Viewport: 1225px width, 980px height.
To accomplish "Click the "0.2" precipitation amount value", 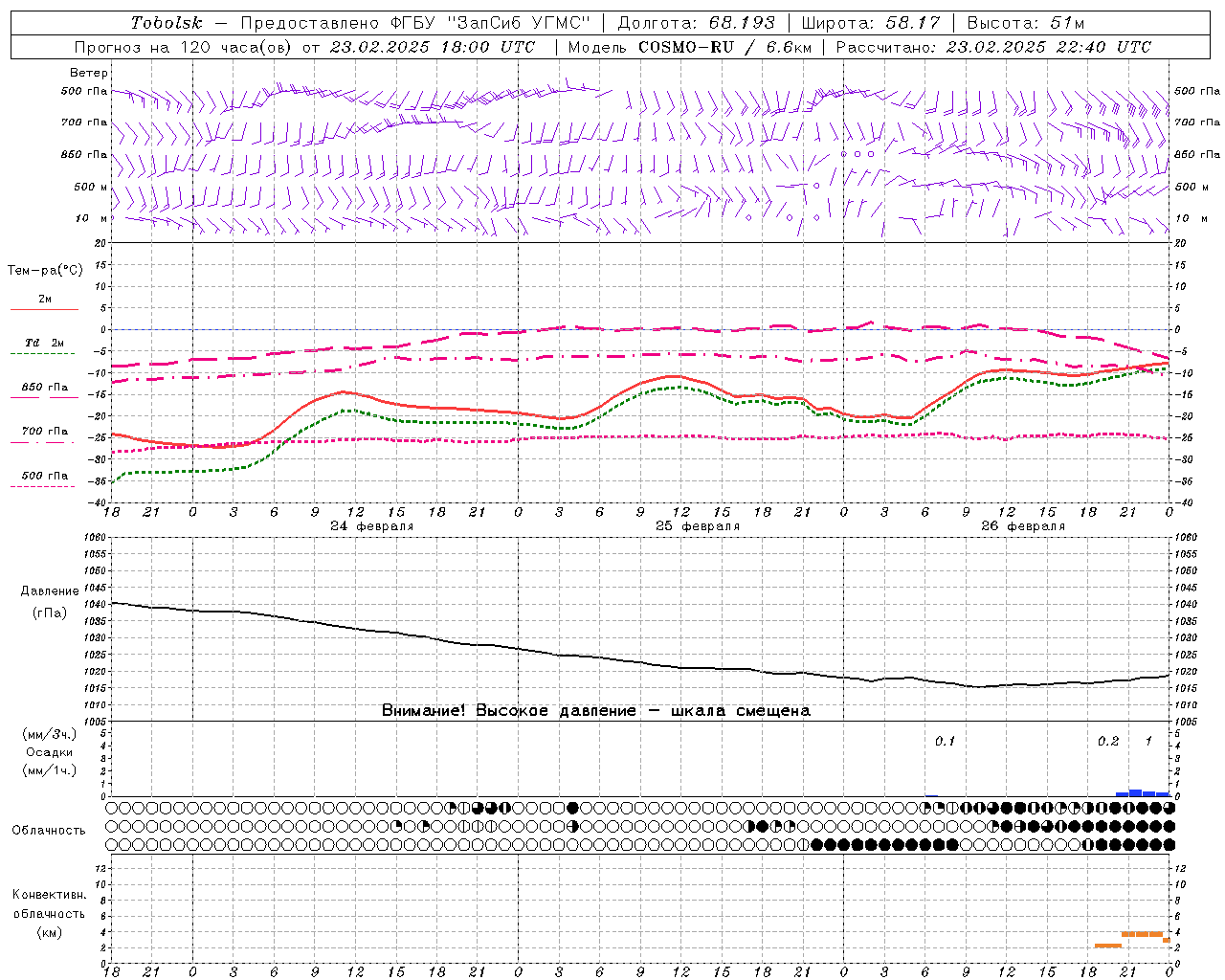I will [x=1108, y=741].
